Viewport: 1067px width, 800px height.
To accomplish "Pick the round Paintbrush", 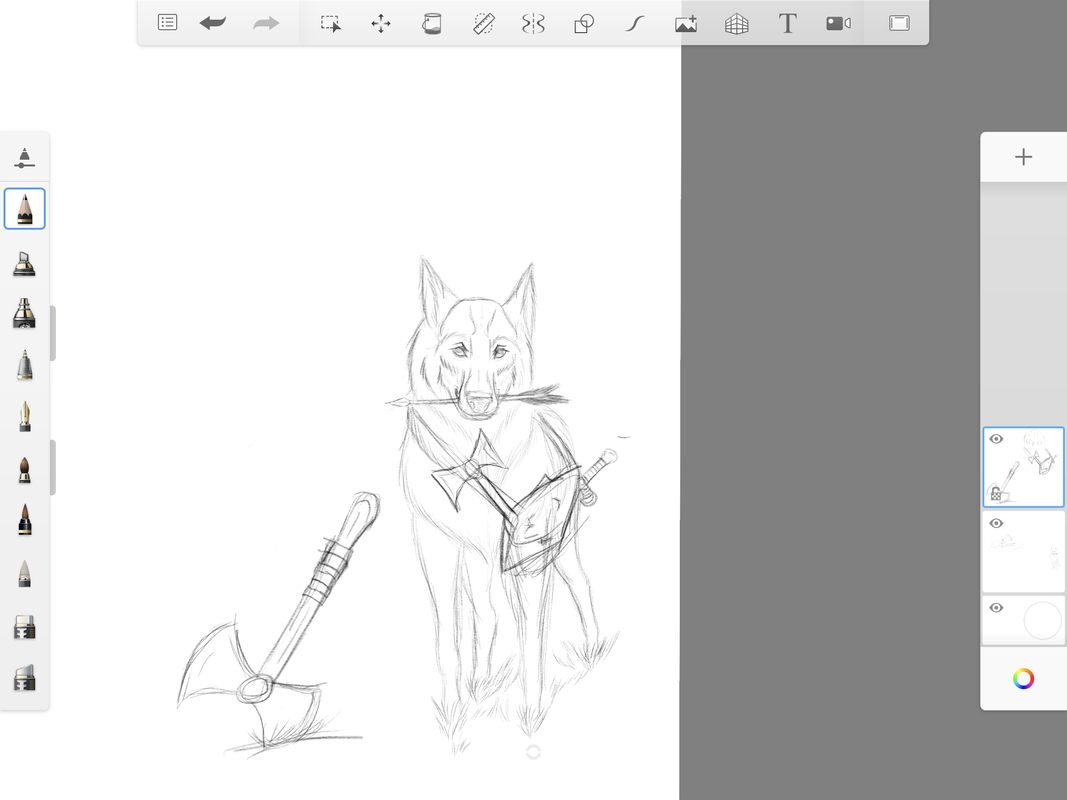I will pyautogui.click(x=24, y=469).
